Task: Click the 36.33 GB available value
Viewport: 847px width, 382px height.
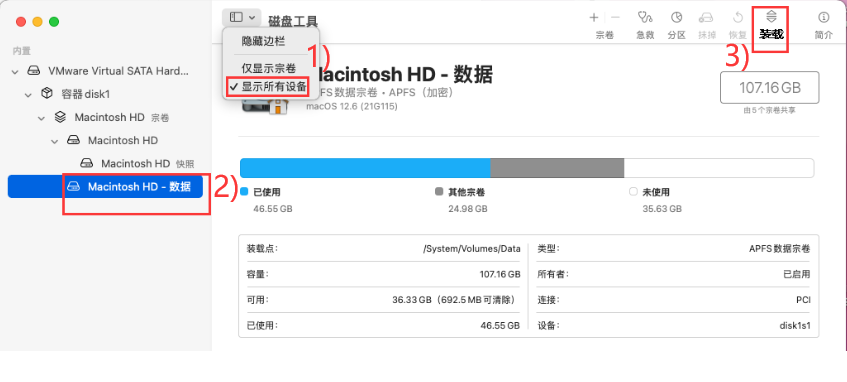Action: pos(456,300)
